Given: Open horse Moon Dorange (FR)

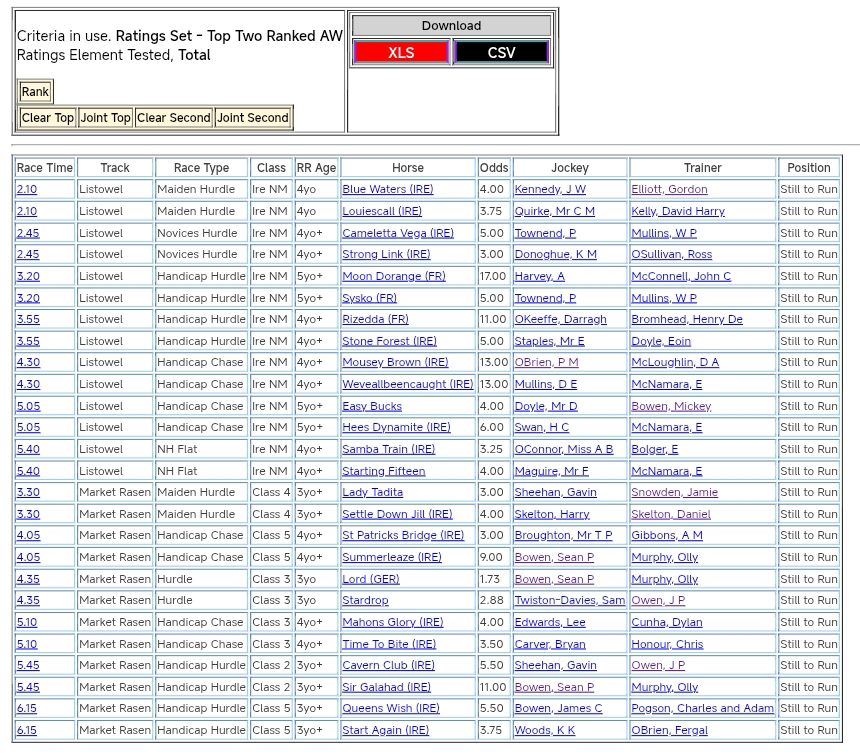Looking at the screenshot, I should pos(394,276).
